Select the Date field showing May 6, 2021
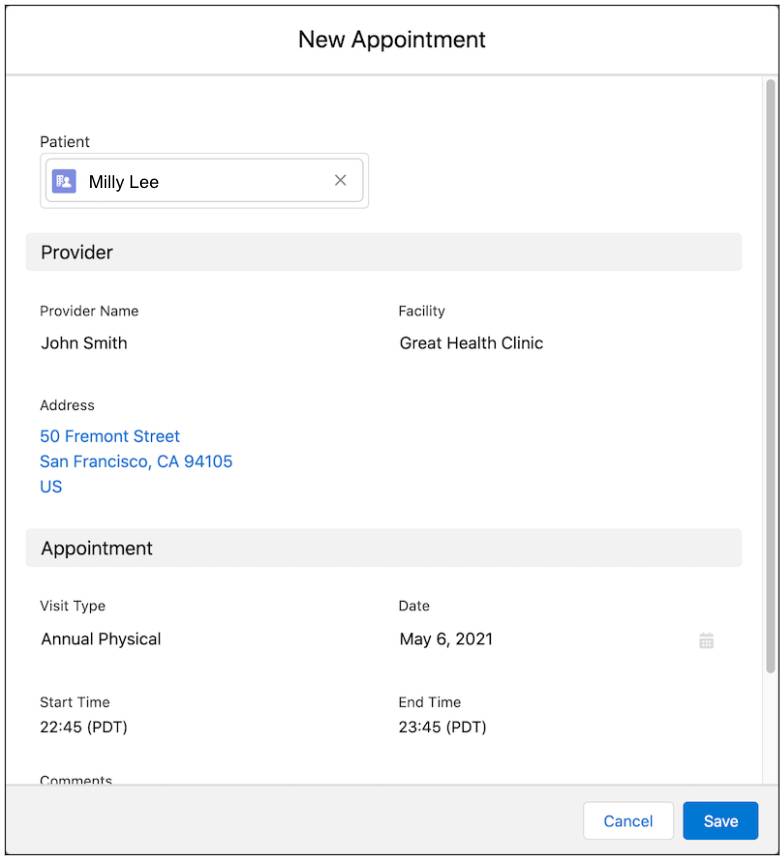The image size is (784, 860). pyautogui.click(x=447, y=640)
